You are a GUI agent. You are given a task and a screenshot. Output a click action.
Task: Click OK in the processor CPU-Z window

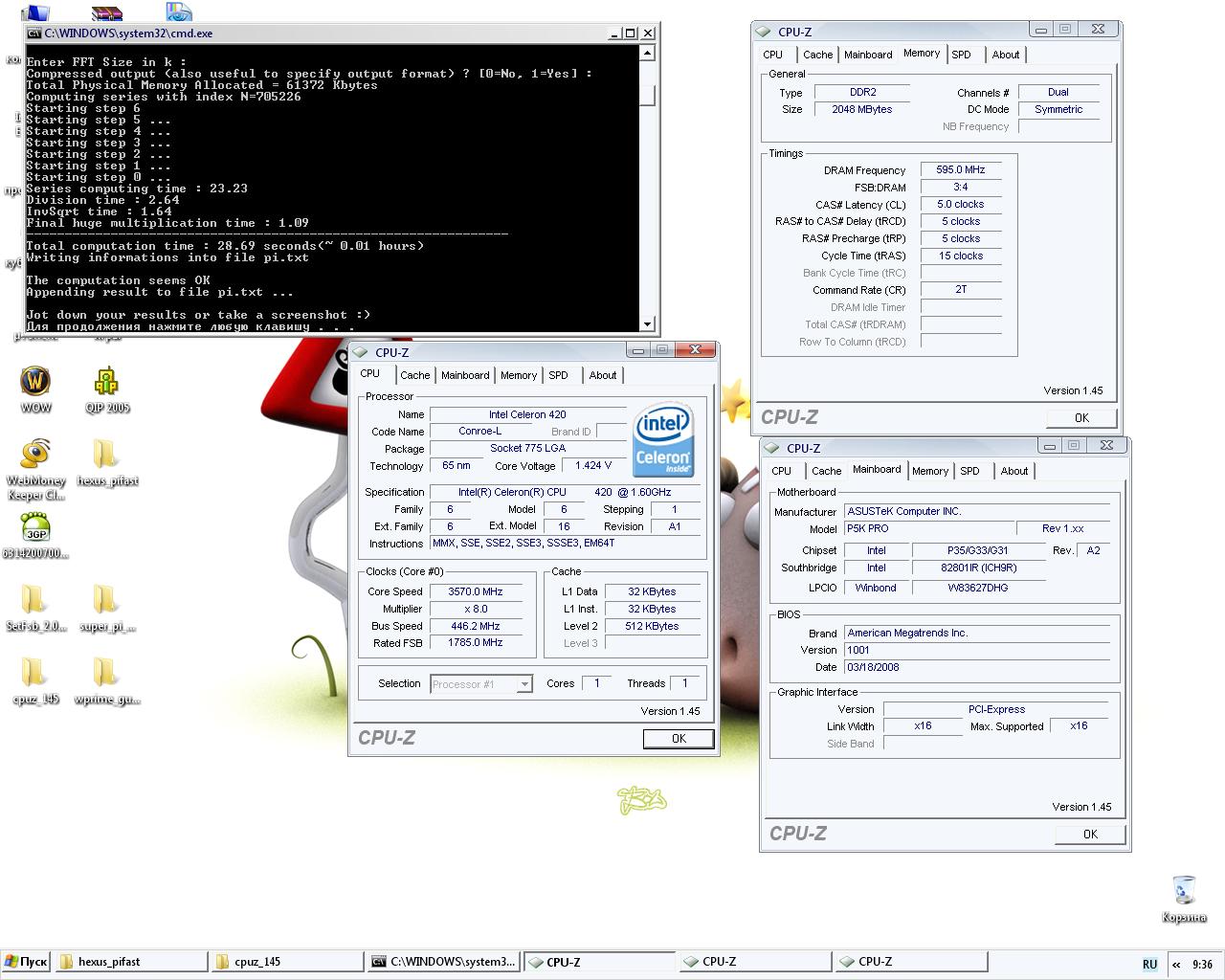click(x=679, y=738)
